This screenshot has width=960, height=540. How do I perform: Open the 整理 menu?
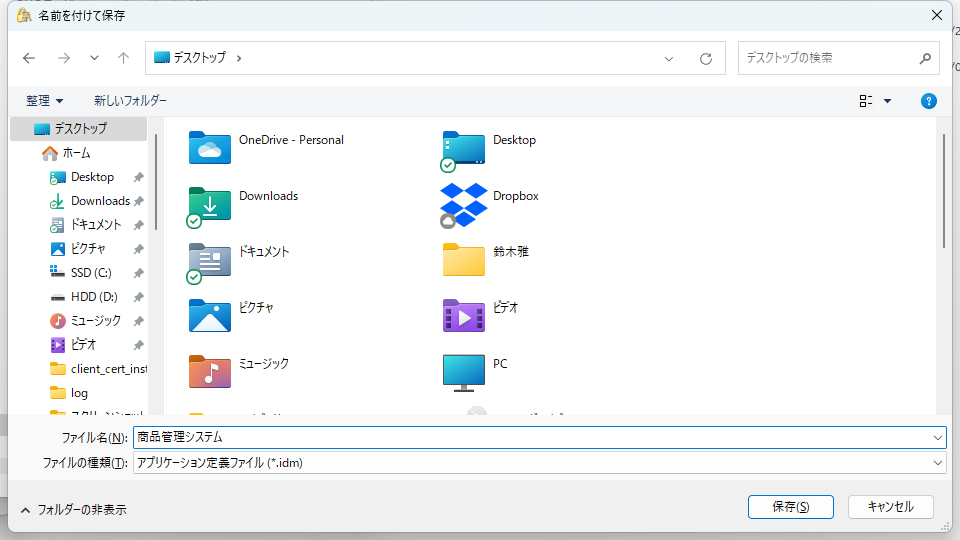44,101
